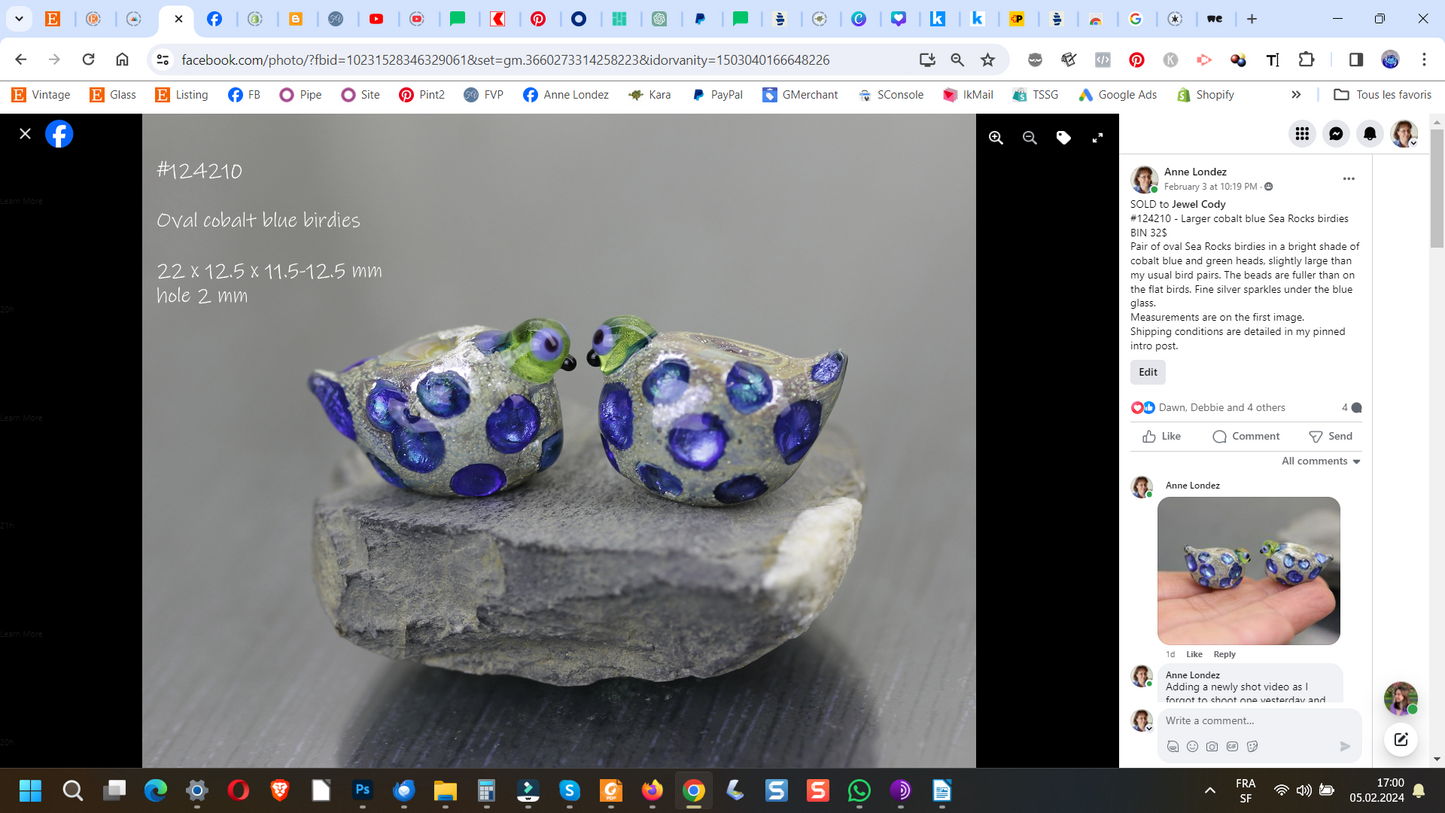Open post options three-dot menu
This screenshot has height=813, width=1445.
pos(1348,179)
